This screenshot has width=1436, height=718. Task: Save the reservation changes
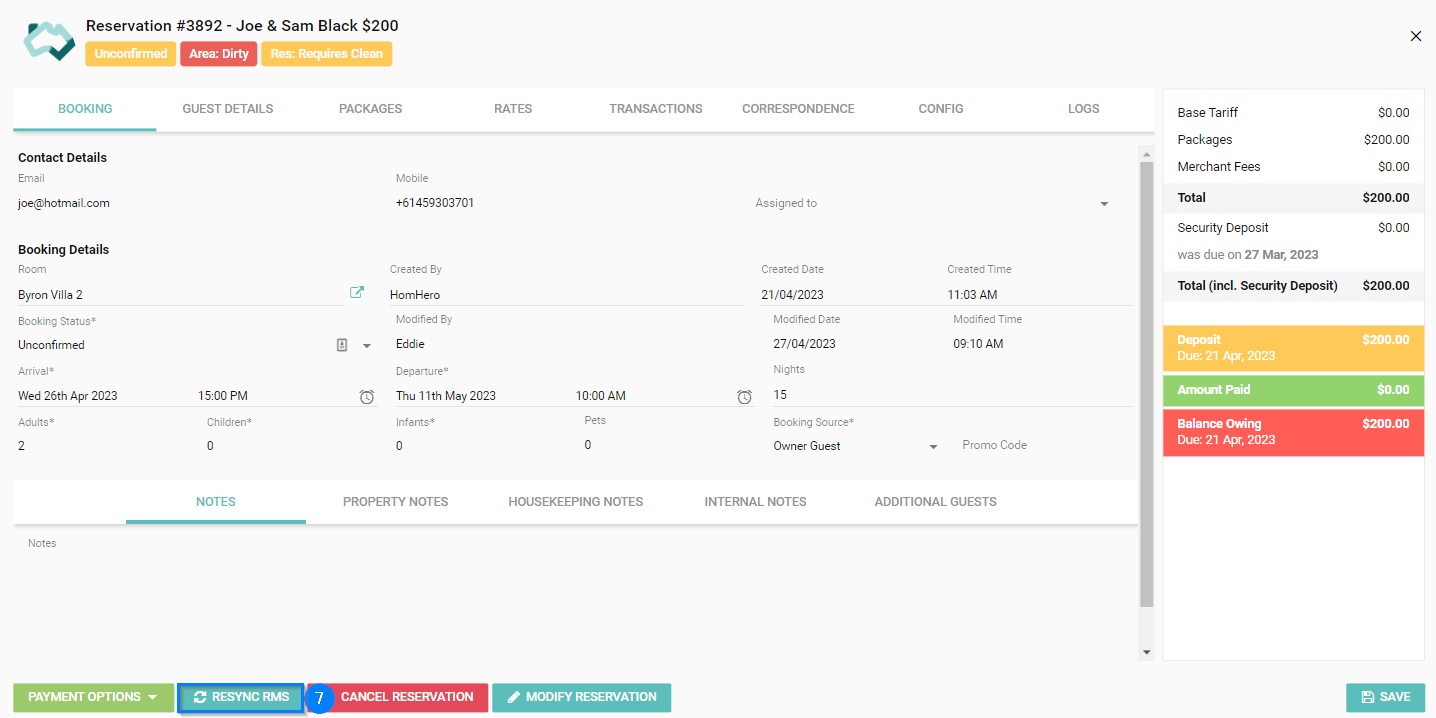tap(1385, 698)
